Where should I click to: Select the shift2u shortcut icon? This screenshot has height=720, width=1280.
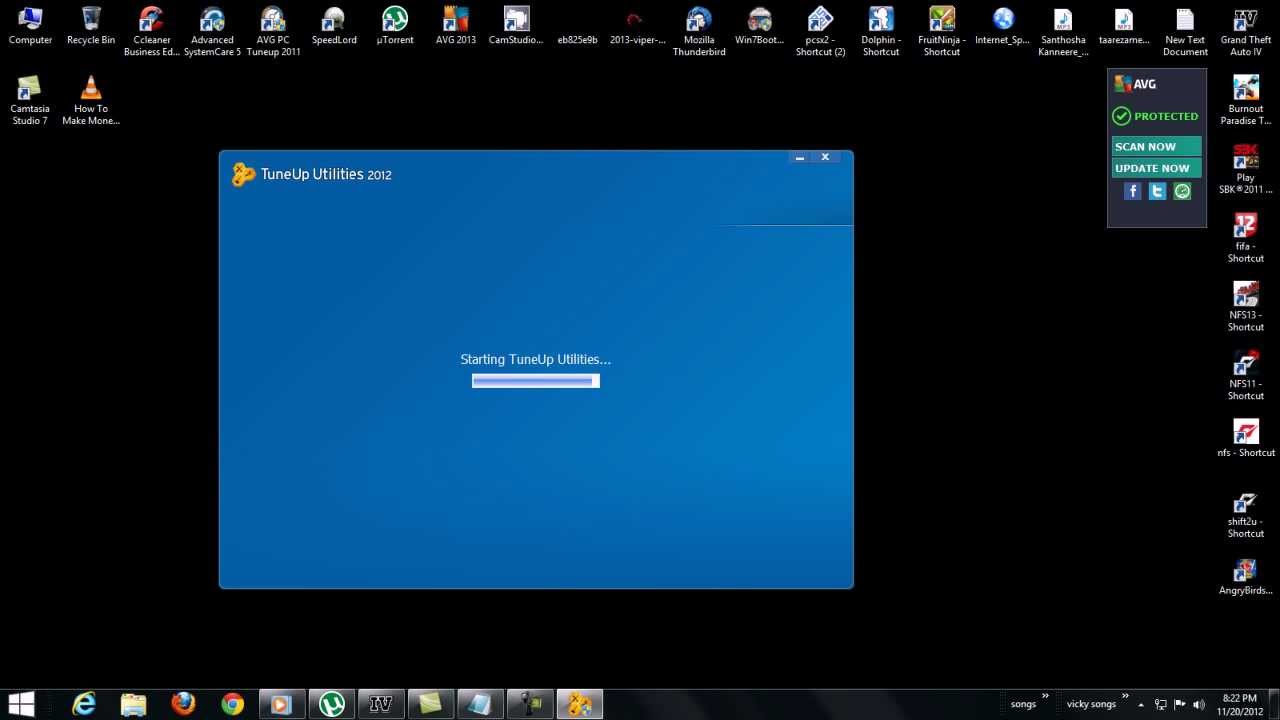coord(1246,513)
